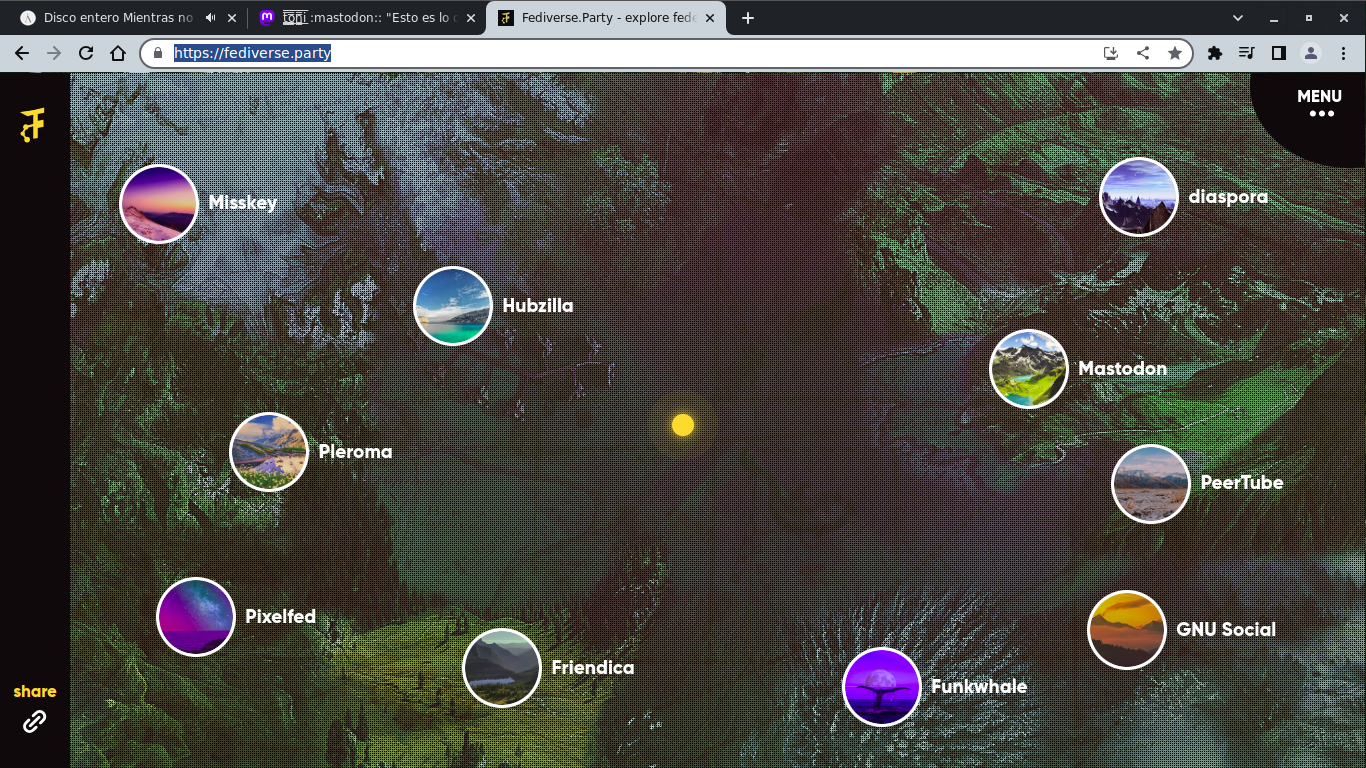The width and height of the screenshot is (1366, 768).
Task: Close the Fediverse.Party tab
Action: pos(711,18)
